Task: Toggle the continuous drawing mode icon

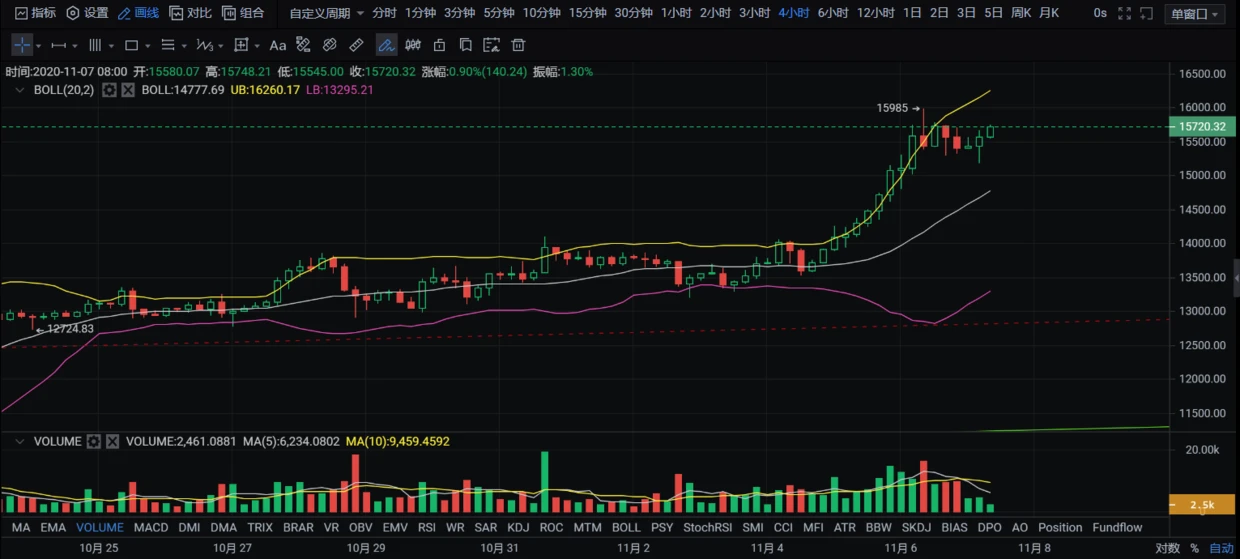Action: (385, 45)
